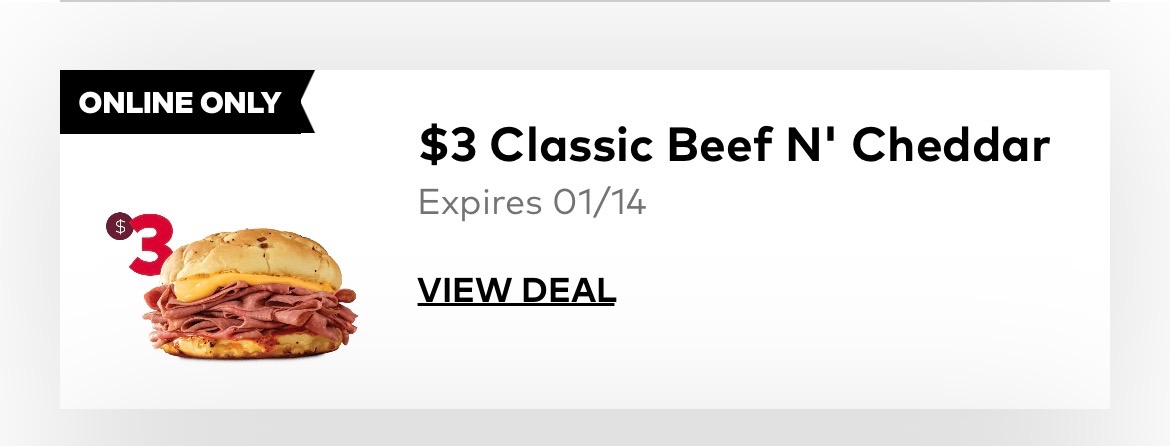Screen dimensions: 1170x446
Task: Click the 01/14 expiration date
Action: click(x=599, y=202)
